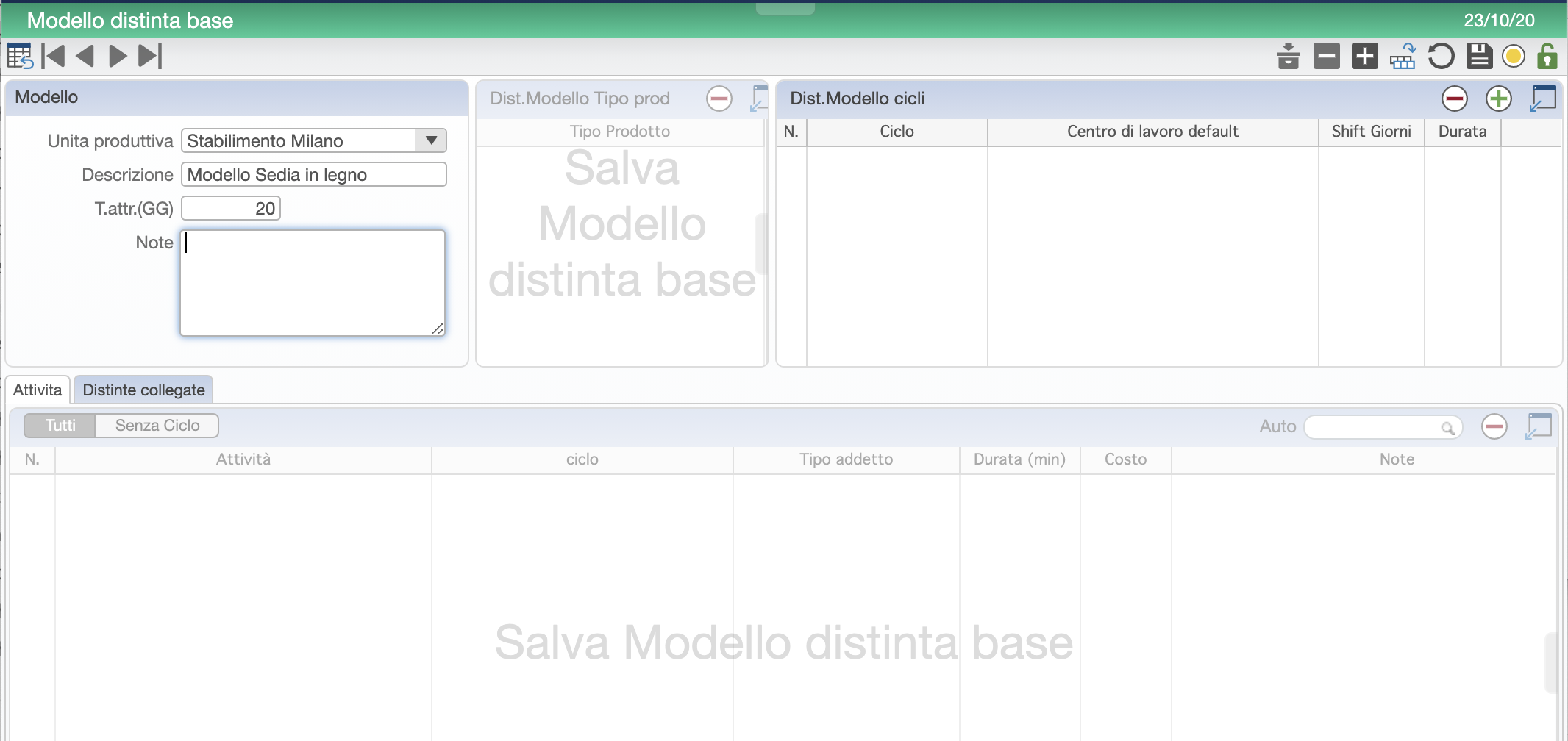The height and width of the screenshot is (741, 1568).
Task: Switch to the Distinte collegate tab
Action: [x=143, y=390]
